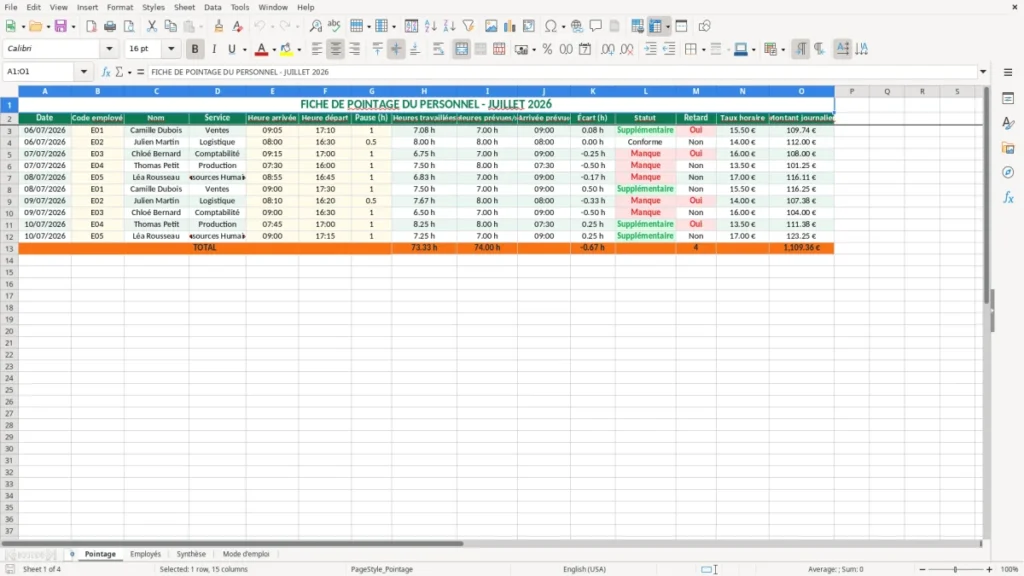Viewport: 1024px width, 576px height.
Task: Insert a chart using toolbar icon
Action: (510, 26)
